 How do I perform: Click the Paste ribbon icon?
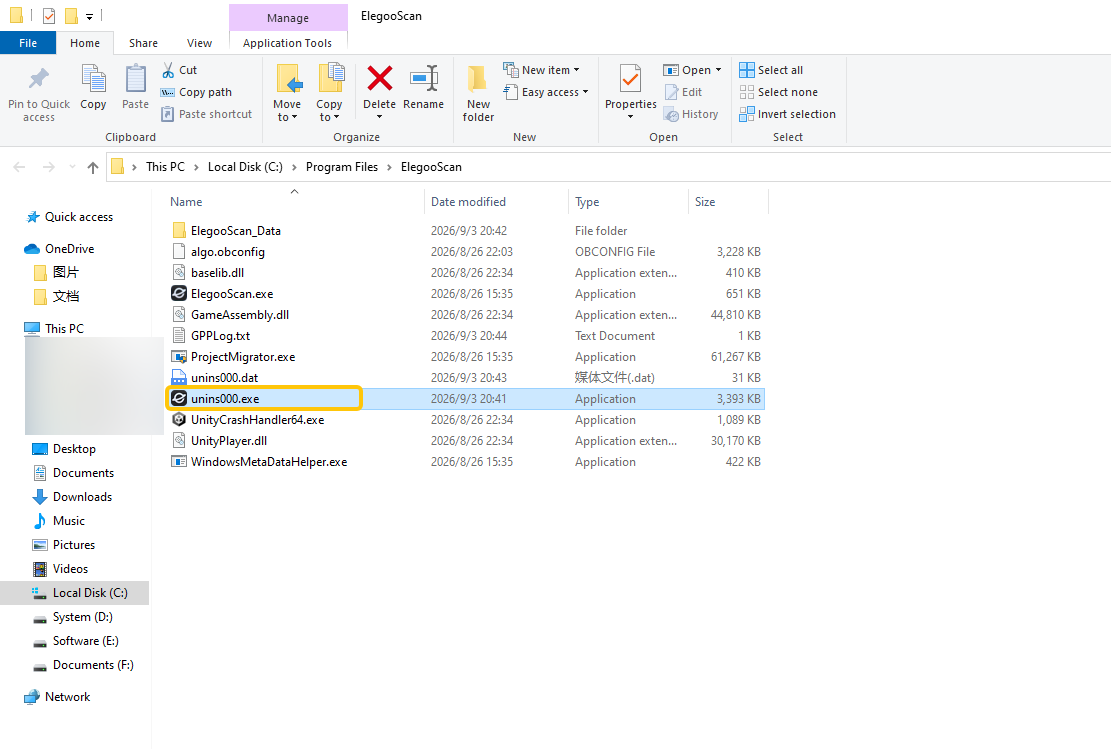click(135, 79)
